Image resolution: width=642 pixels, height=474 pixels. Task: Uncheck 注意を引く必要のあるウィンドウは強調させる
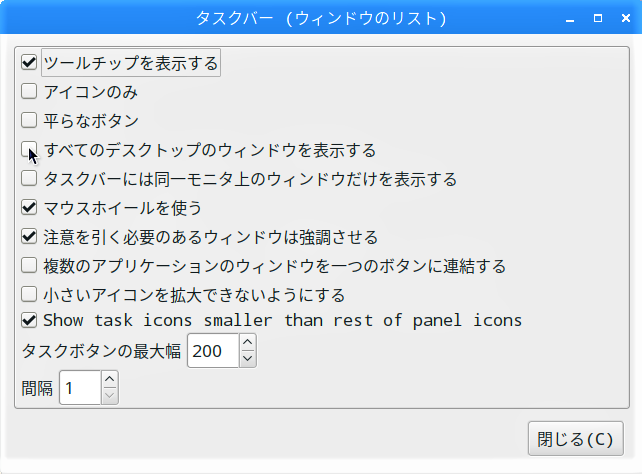click(29, 237)
